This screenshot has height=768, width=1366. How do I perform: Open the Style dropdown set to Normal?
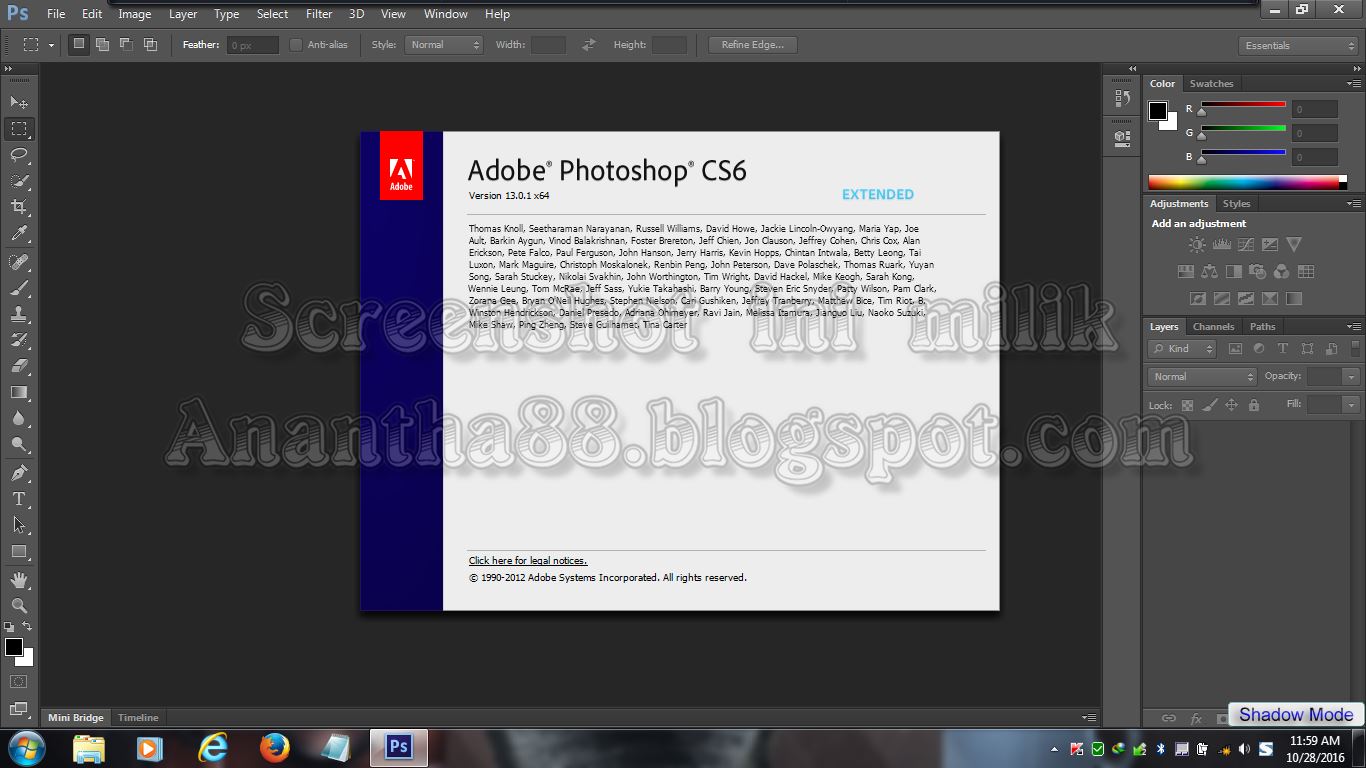tap(445, 45)
